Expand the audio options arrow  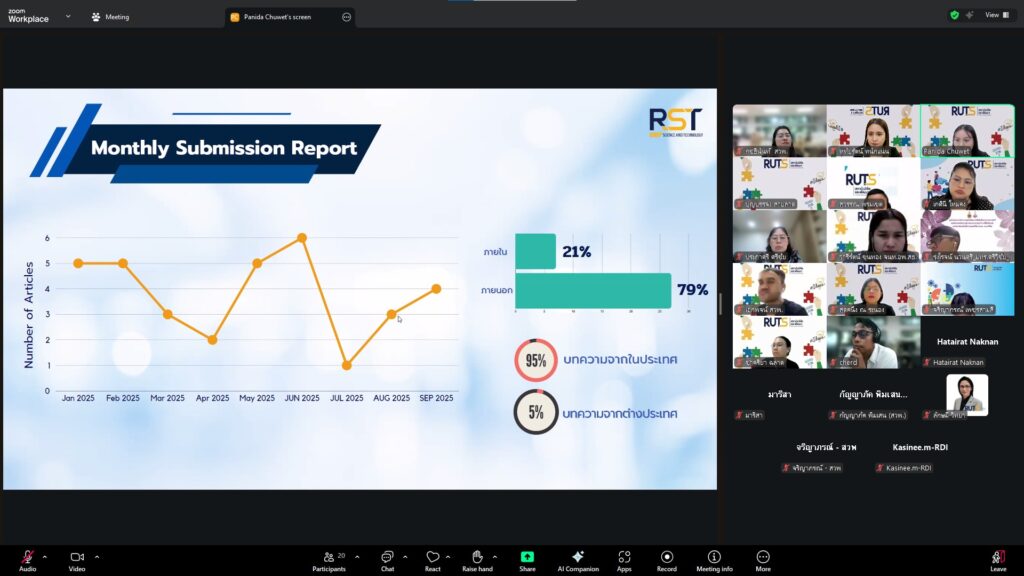click(x=46, y=556)
